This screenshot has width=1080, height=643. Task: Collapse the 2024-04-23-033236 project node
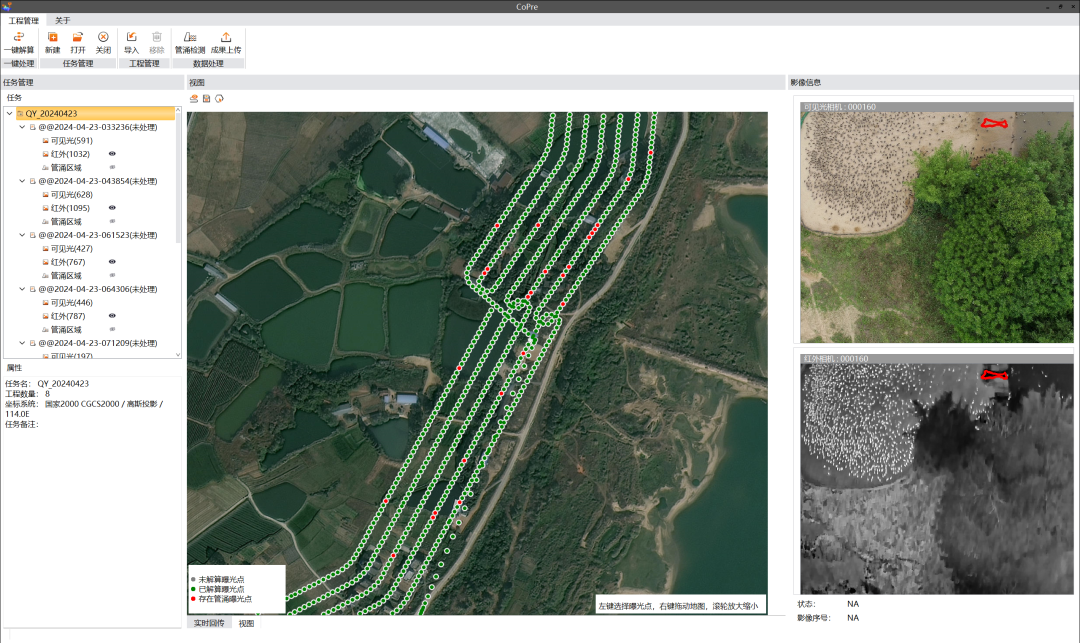click(22, 127)
